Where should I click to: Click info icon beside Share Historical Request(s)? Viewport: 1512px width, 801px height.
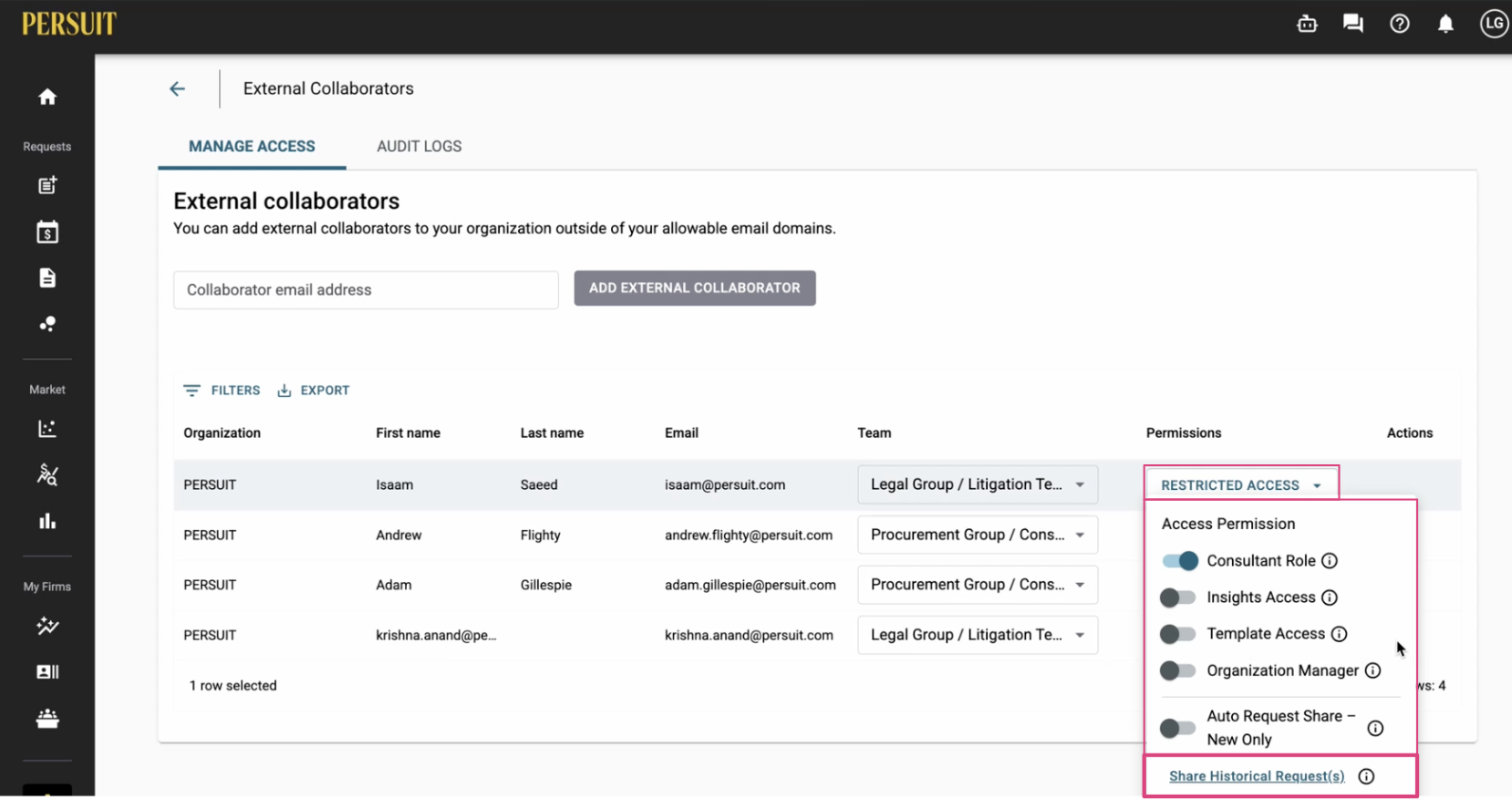1366,776
